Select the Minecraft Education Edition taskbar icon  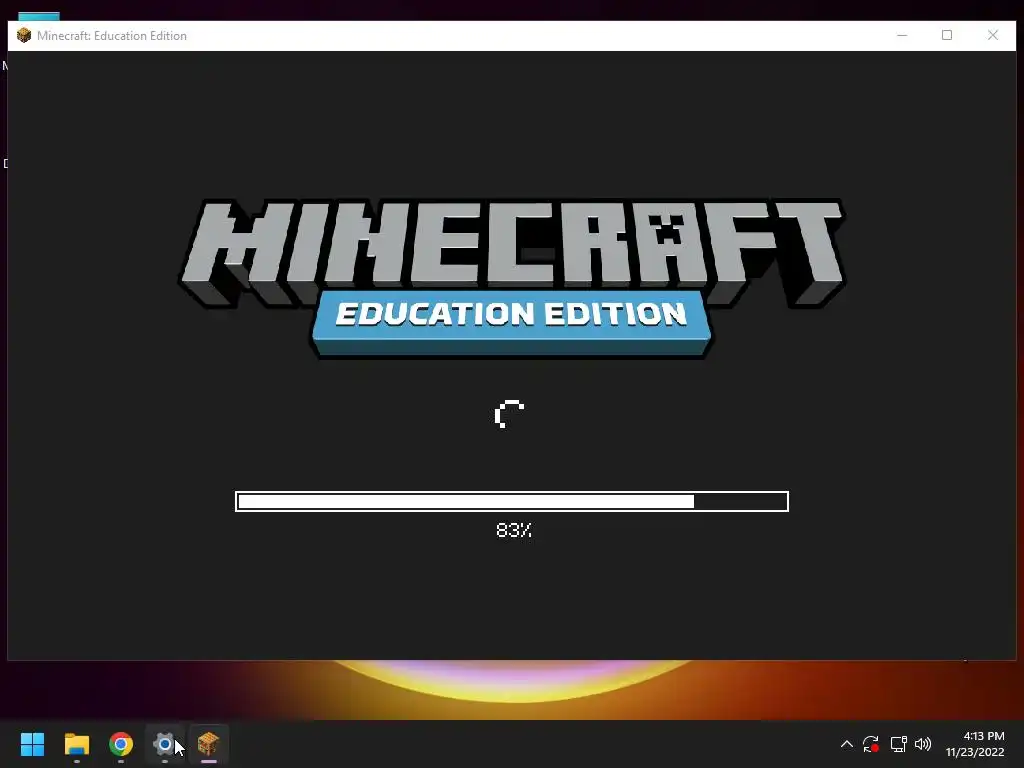pos(208,744)
